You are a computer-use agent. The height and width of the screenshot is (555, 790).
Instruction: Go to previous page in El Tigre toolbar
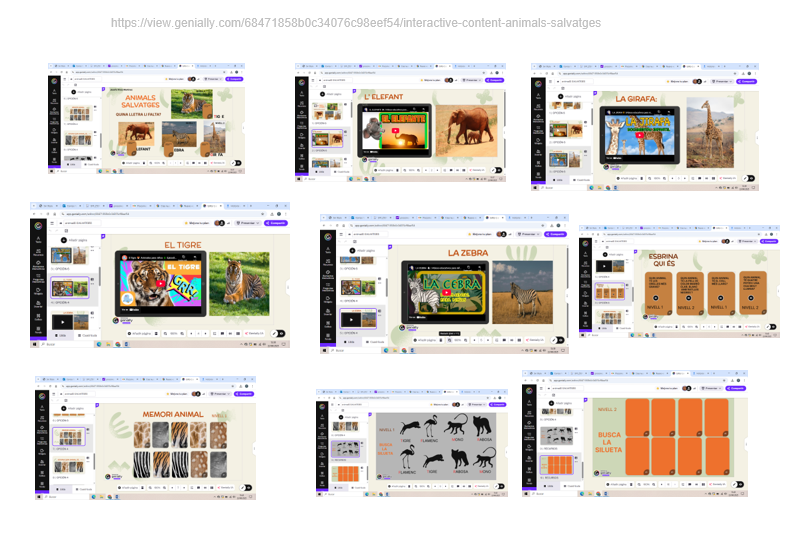(191, 333)
